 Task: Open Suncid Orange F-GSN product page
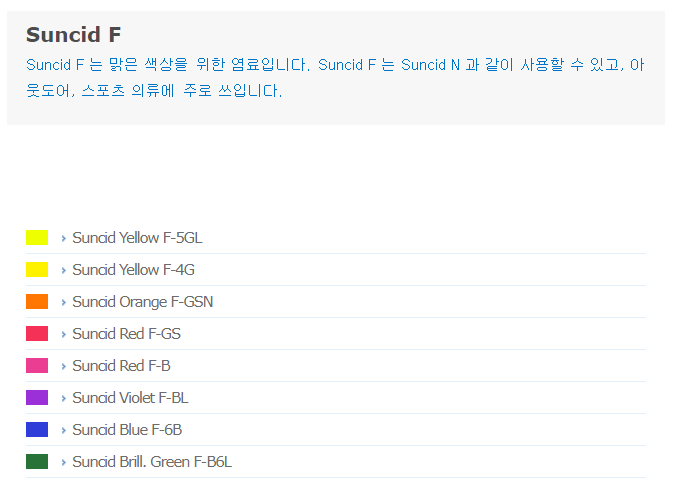[143, 302]
